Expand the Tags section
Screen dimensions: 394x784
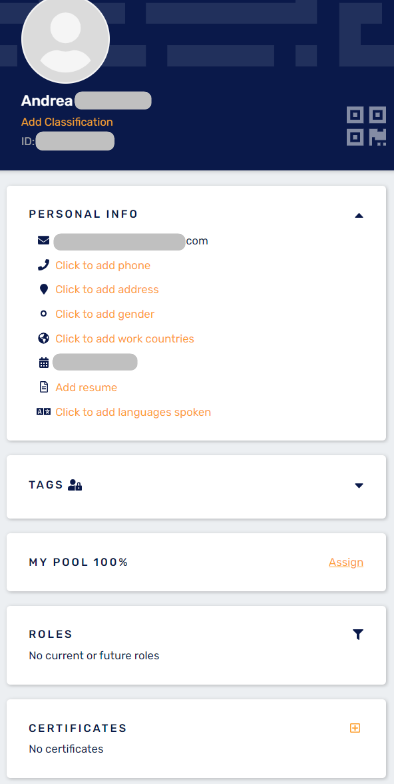click(x=358, y=485)
